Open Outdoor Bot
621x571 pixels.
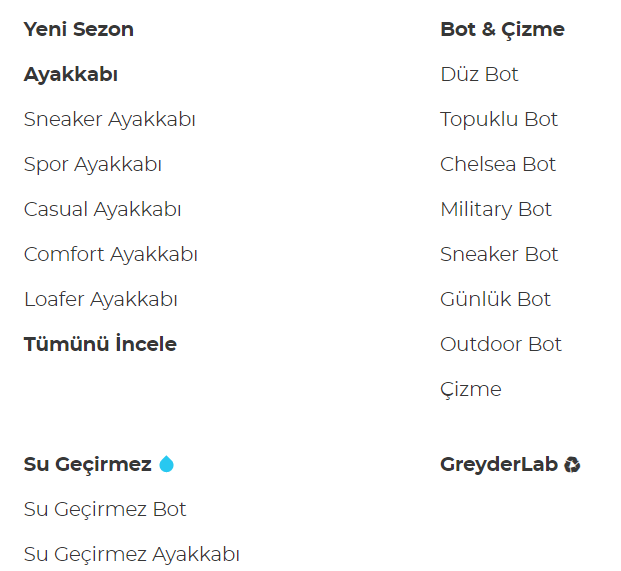tap(501, 344)
